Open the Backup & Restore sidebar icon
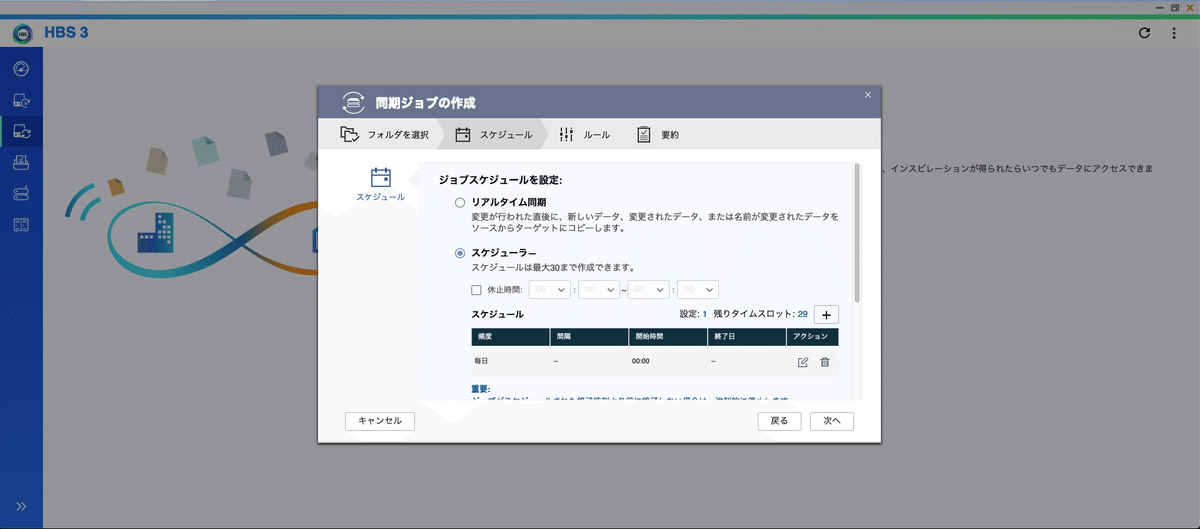1200x529 pixels. [x=21, y=100]
